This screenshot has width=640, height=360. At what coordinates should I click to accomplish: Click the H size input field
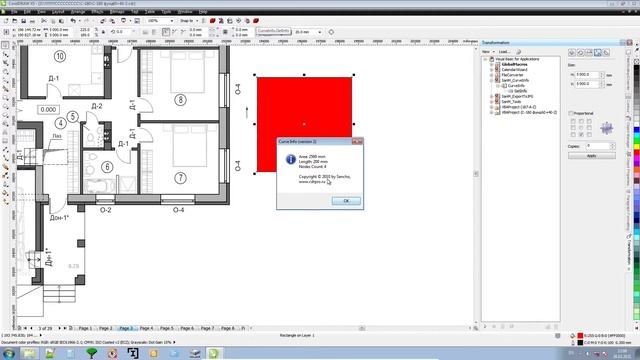tap(587, 75)
